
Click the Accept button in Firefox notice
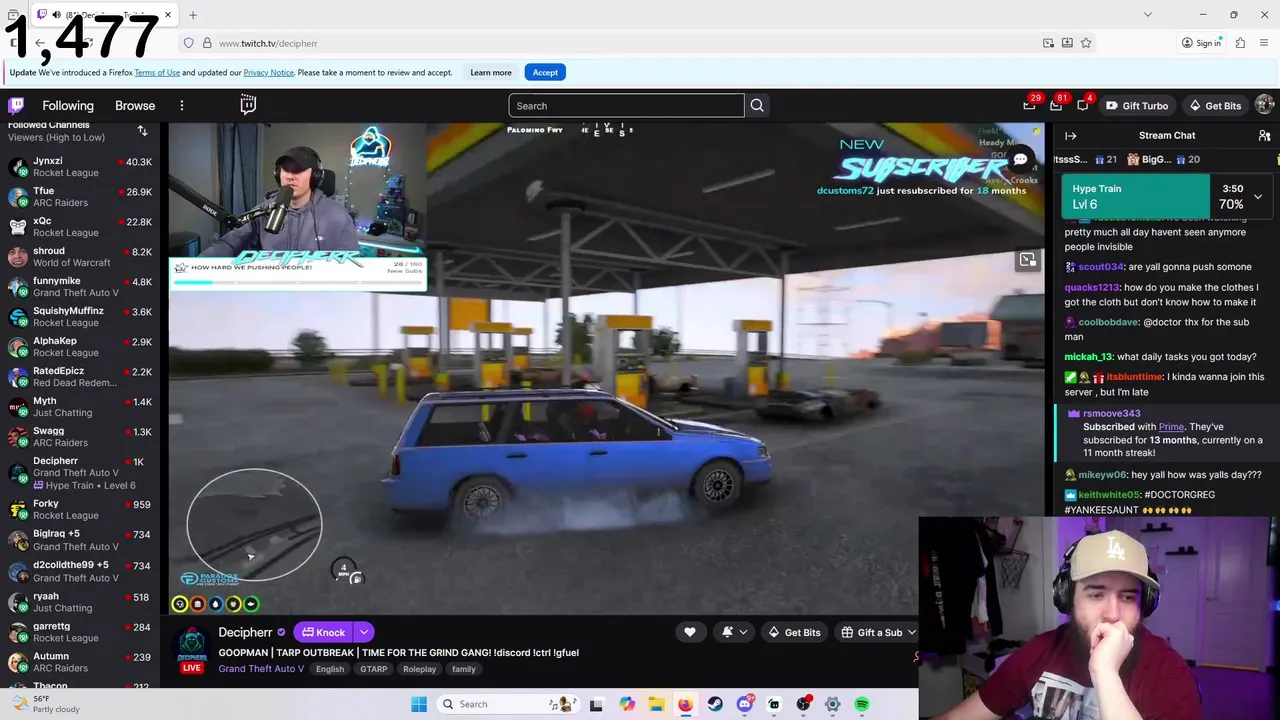click(x=545, y=72)
